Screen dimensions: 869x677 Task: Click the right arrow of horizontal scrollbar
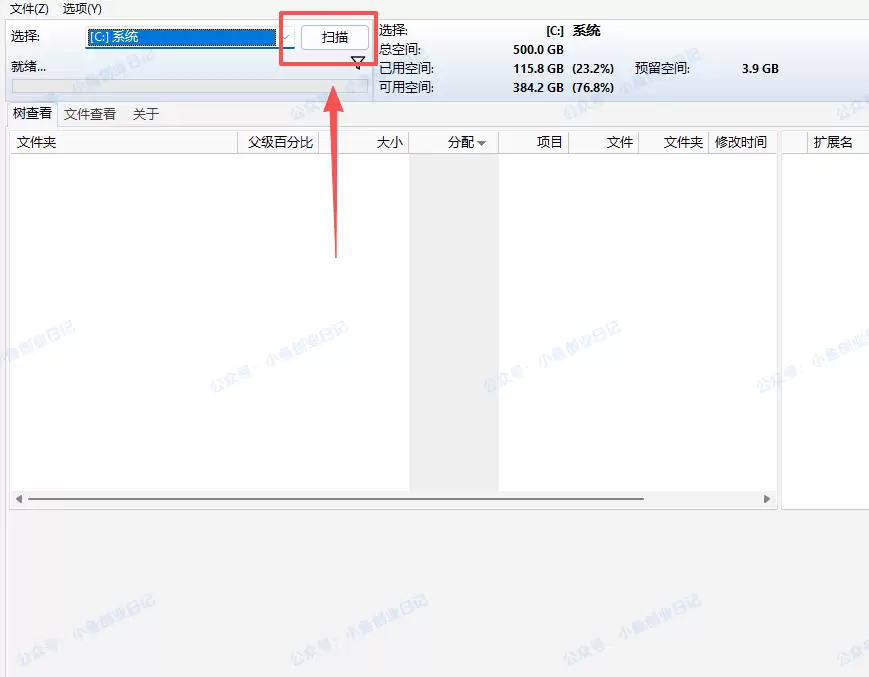click(x=768, y=498)
